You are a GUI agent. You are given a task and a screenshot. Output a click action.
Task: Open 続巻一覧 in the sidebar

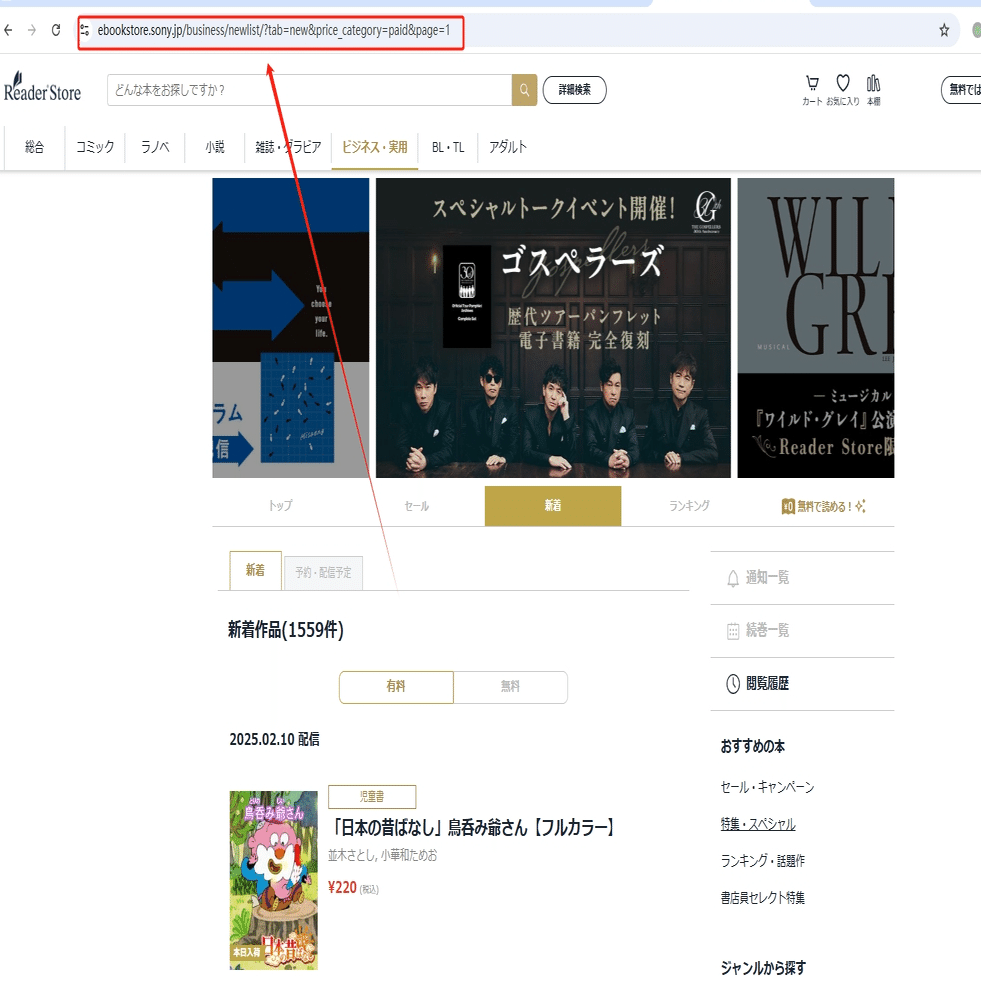[803, 631]
